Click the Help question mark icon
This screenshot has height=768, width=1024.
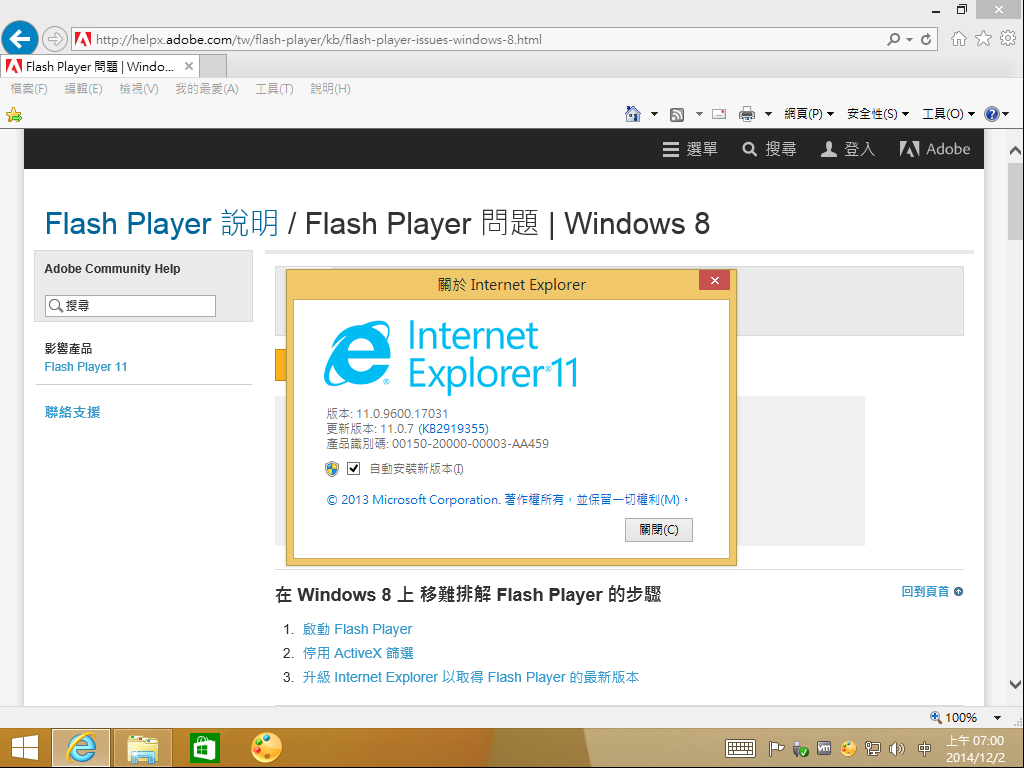coord(991,114)
